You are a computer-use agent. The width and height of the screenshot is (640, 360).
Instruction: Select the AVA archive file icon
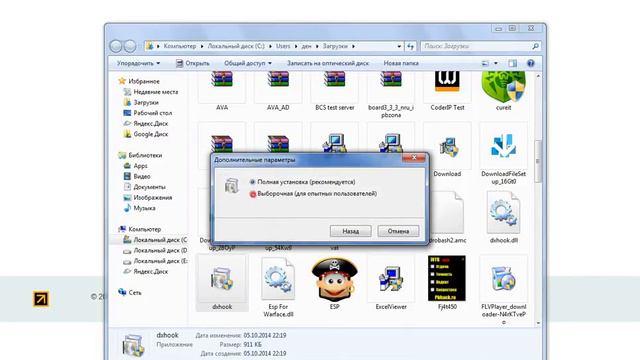tap(222, 80)
